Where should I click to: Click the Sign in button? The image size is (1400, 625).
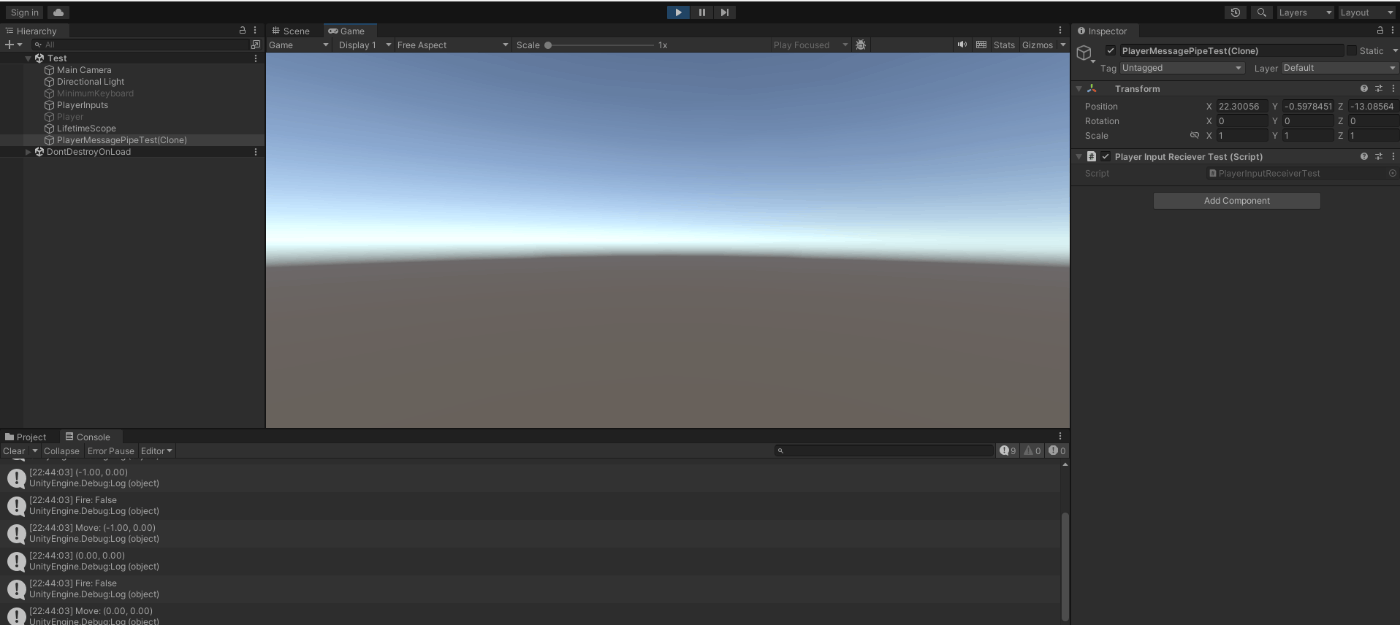point(25,12)
